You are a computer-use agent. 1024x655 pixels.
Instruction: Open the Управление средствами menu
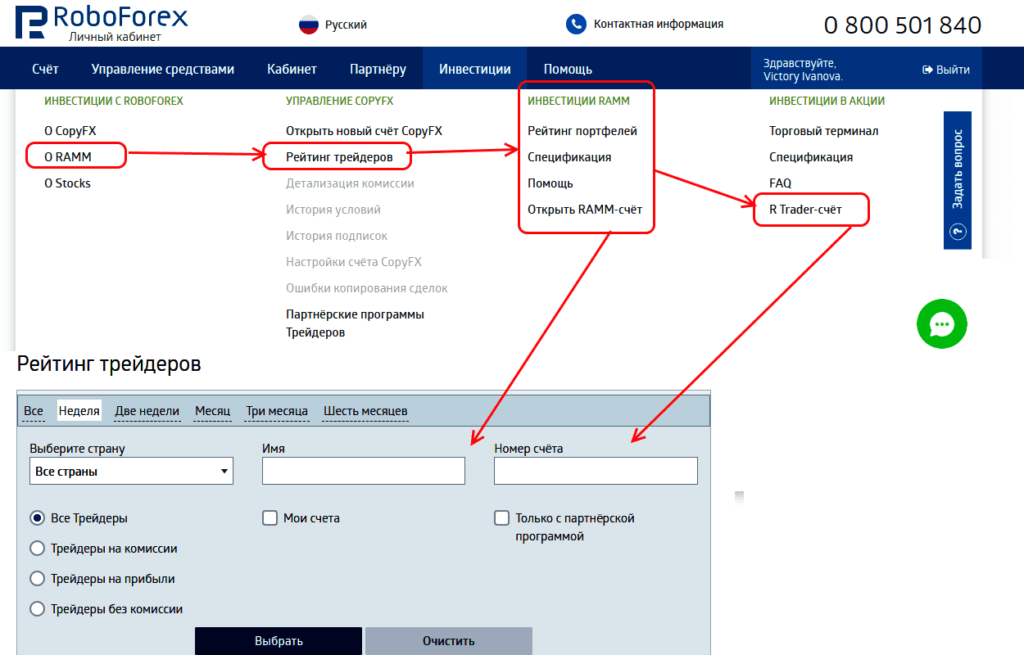point(162,69)
